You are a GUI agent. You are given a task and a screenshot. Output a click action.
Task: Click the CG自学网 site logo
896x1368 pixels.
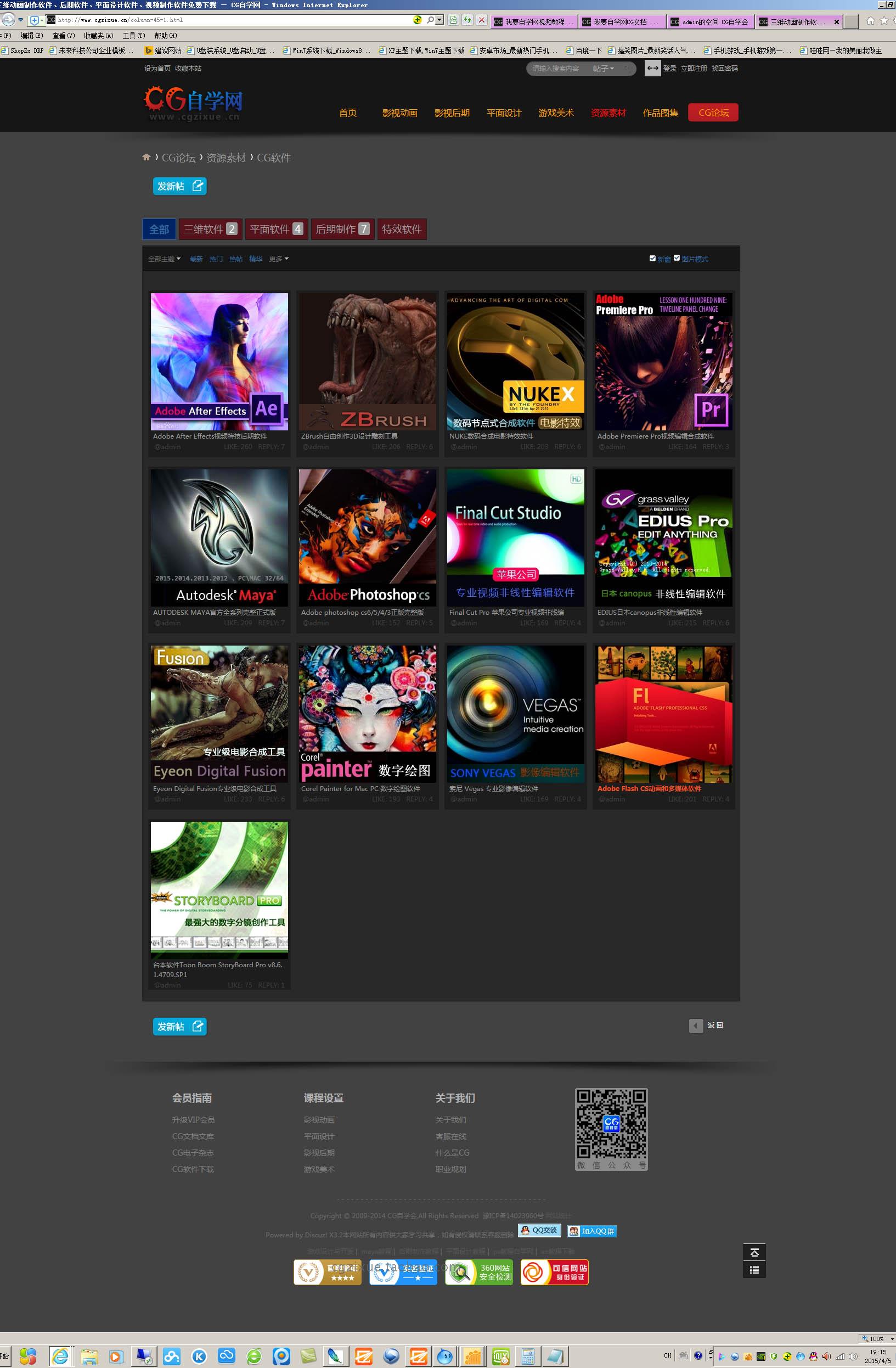click(x=193, y=103)
